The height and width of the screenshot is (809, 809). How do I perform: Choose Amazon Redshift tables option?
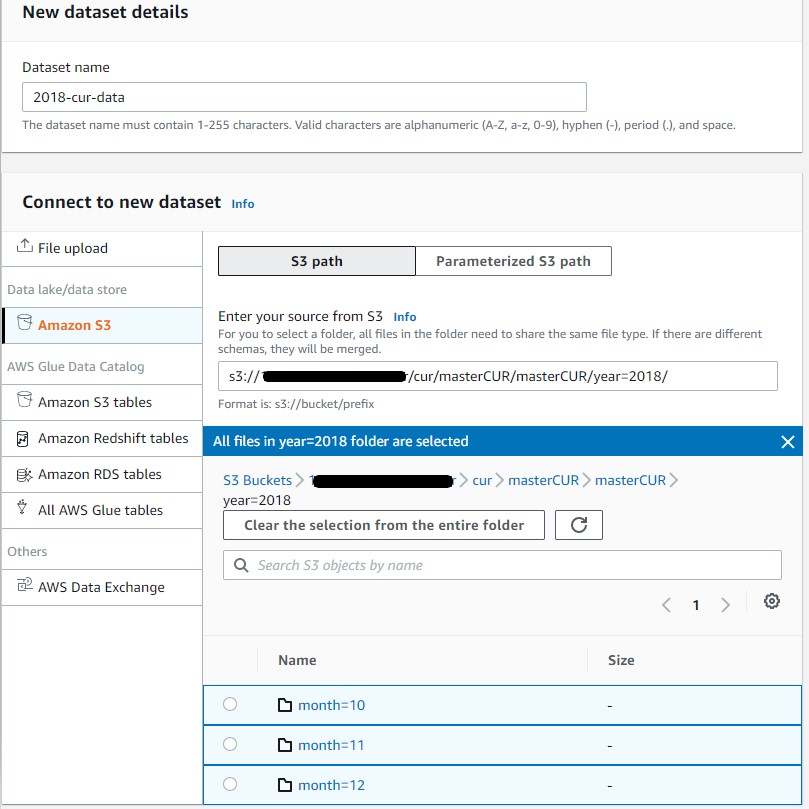[102, 439]
